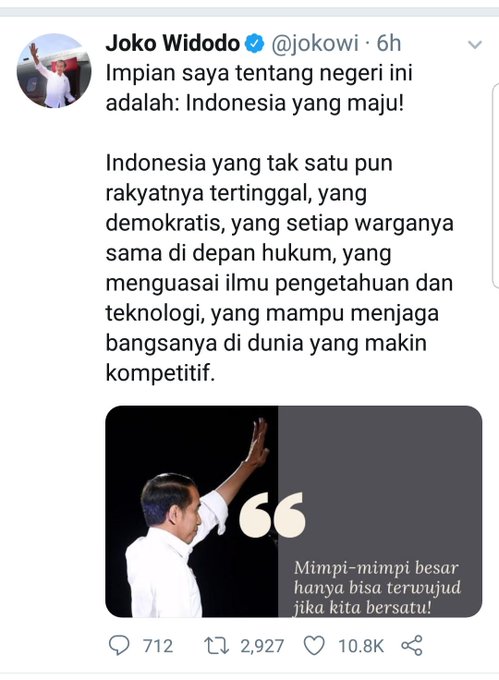
Task: Click the 712 replies count
Action: click(x=158, y=646)
